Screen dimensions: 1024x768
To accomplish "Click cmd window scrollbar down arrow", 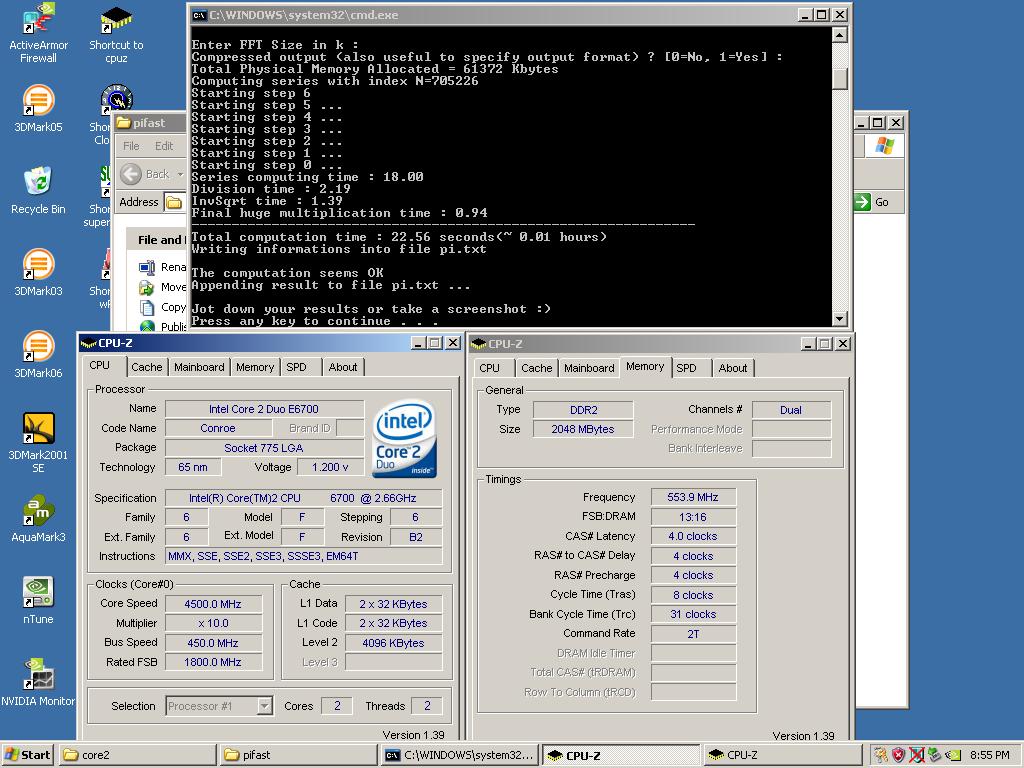I will tap(840, 319).
